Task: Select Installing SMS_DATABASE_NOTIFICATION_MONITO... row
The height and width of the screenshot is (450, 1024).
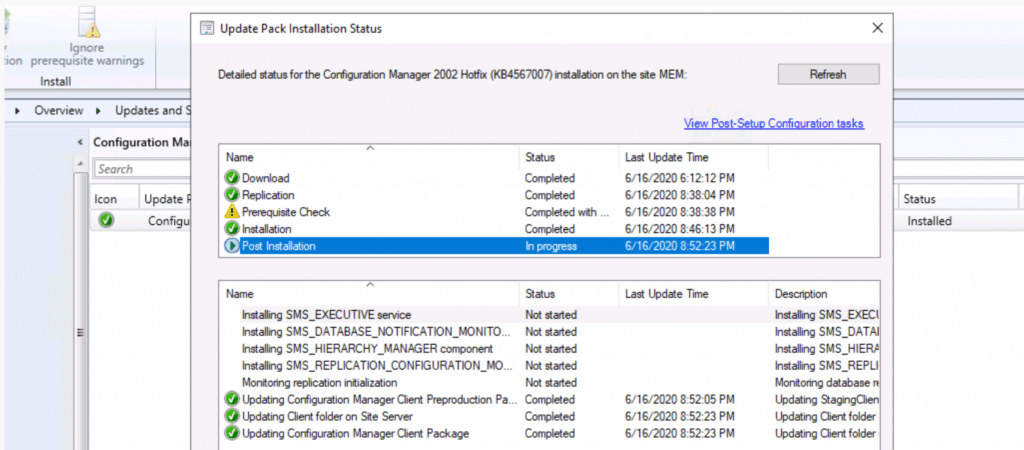Action: coord(551,331)
